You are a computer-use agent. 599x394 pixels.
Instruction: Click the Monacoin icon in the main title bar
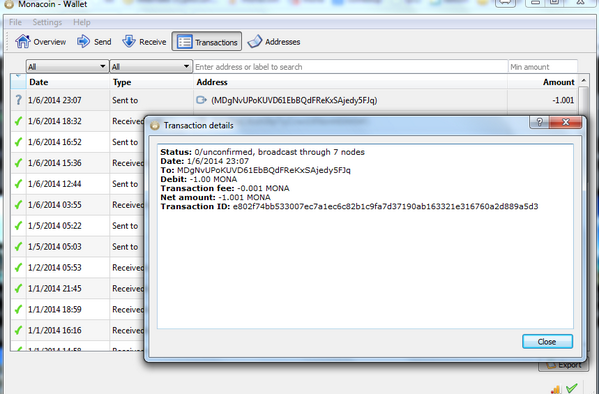click(x=9, y=4)
